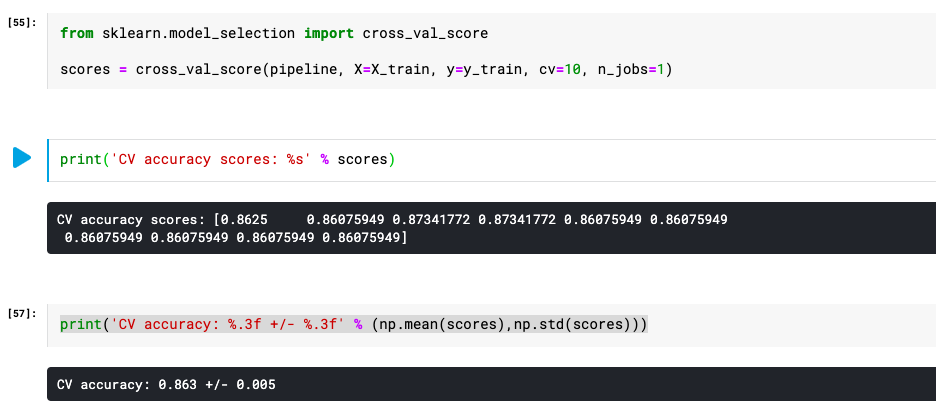936x418 pixels.
Task: Click the blue left border of the active cell
Action: 48,160
